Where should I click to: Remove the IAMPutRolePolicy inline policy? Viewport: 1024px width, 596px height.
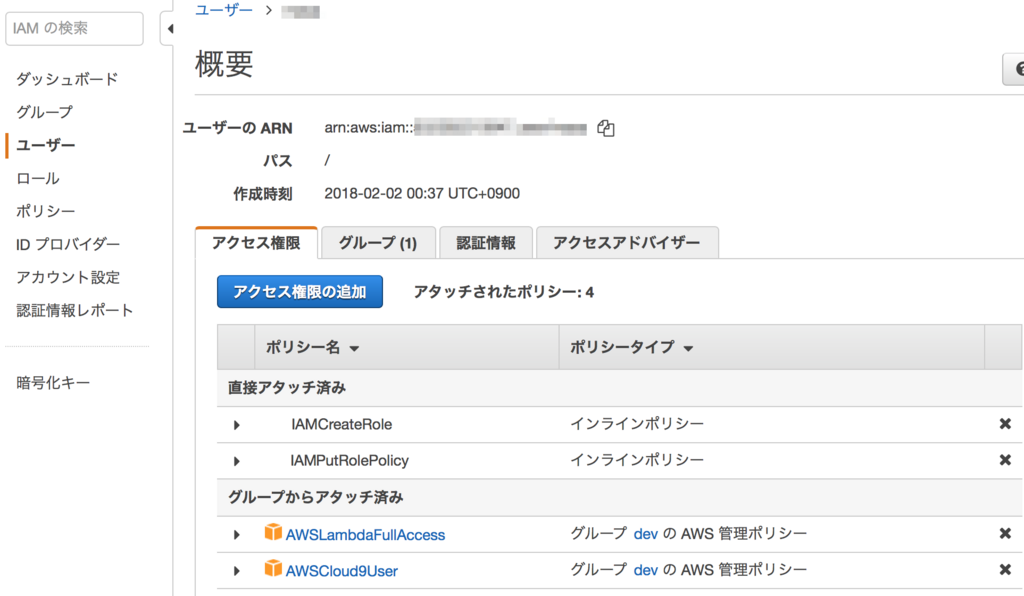click(x=1004, y=460)
